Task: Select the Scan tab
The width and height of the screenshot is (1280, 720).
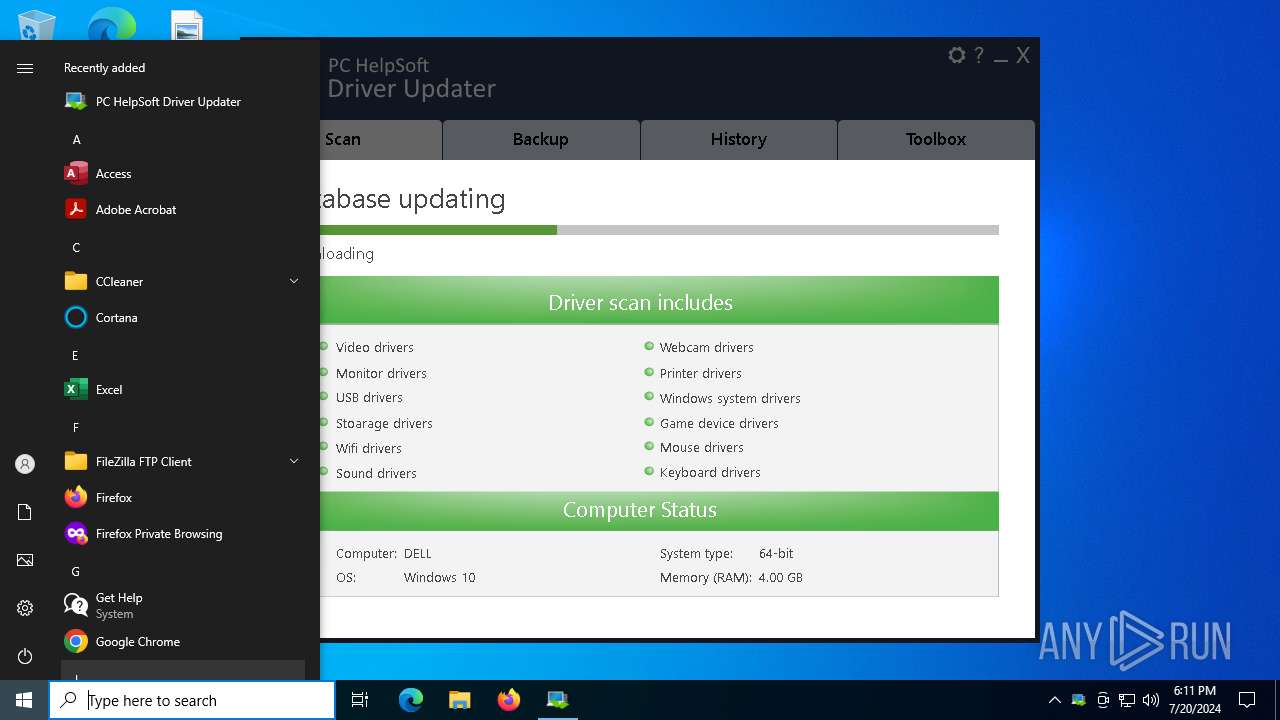Action: tap(380, 140)
